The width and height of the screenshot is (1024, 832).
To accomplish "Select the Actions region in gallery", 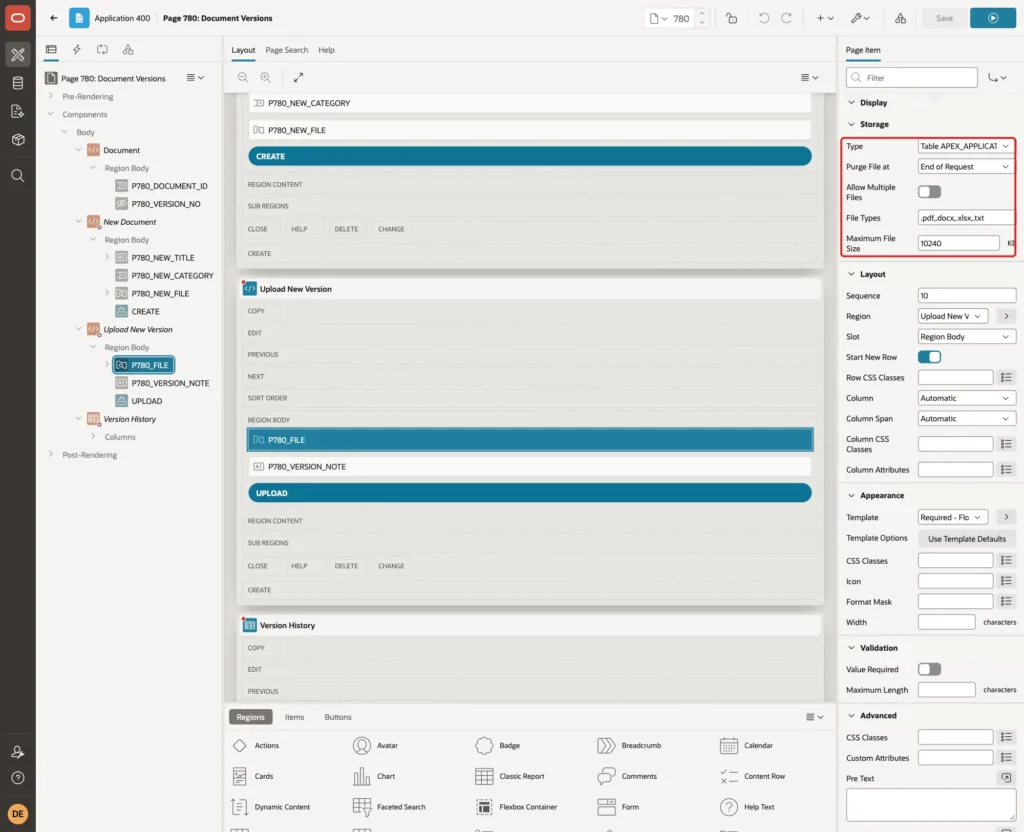I will click(x=256, y=745).
